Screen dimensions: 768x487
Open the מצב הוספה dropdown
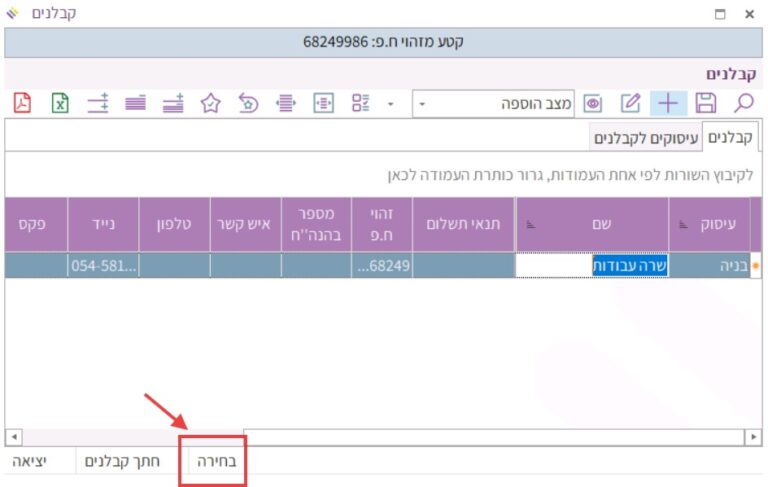coord(422,103)
